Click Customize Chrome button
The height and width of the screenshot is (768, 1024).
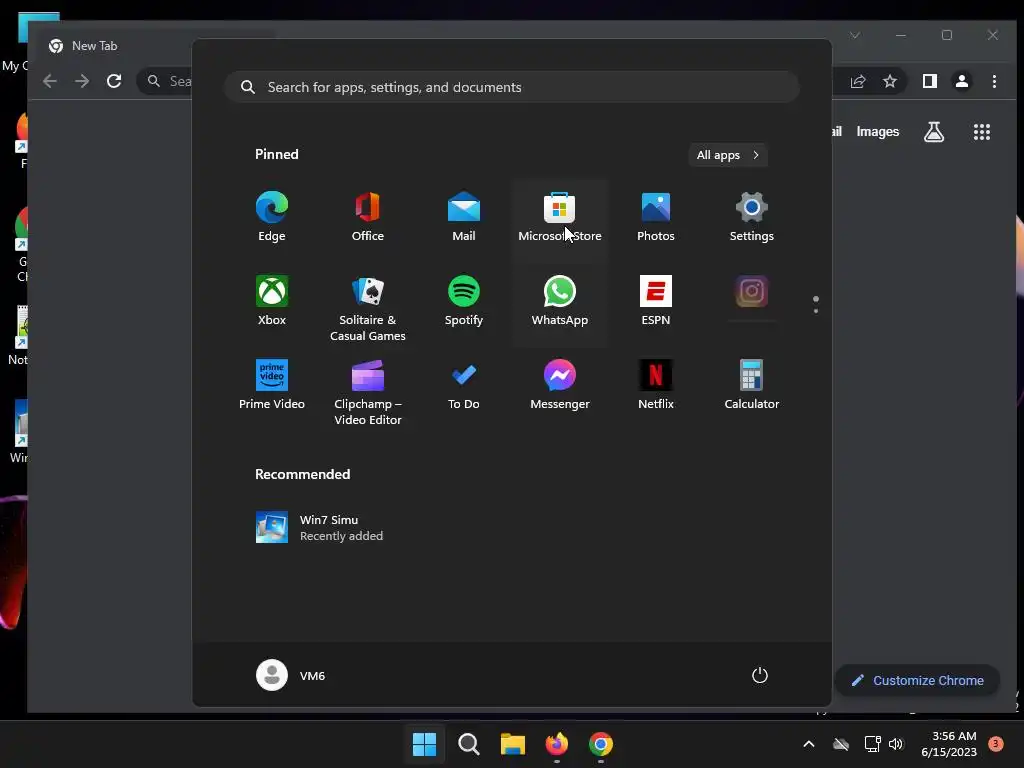point(917,680)
